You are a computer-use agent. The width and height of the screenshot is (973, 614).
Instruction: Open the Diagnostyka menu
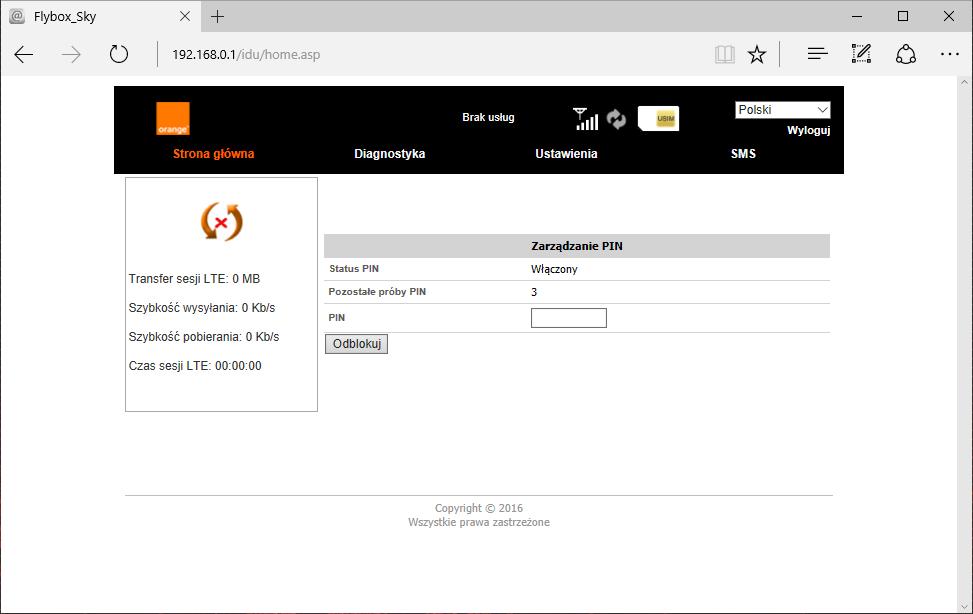390,154
